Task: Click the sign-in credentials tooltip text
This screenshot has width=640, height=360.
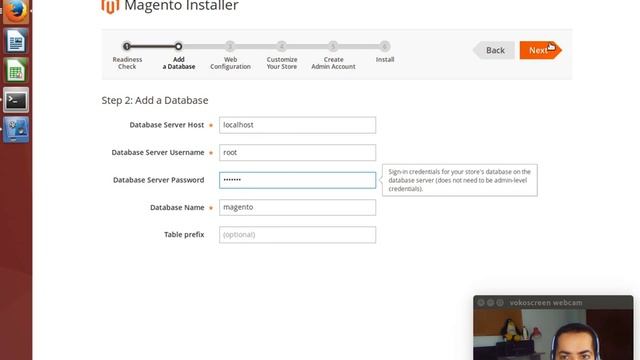Action: 460,180
